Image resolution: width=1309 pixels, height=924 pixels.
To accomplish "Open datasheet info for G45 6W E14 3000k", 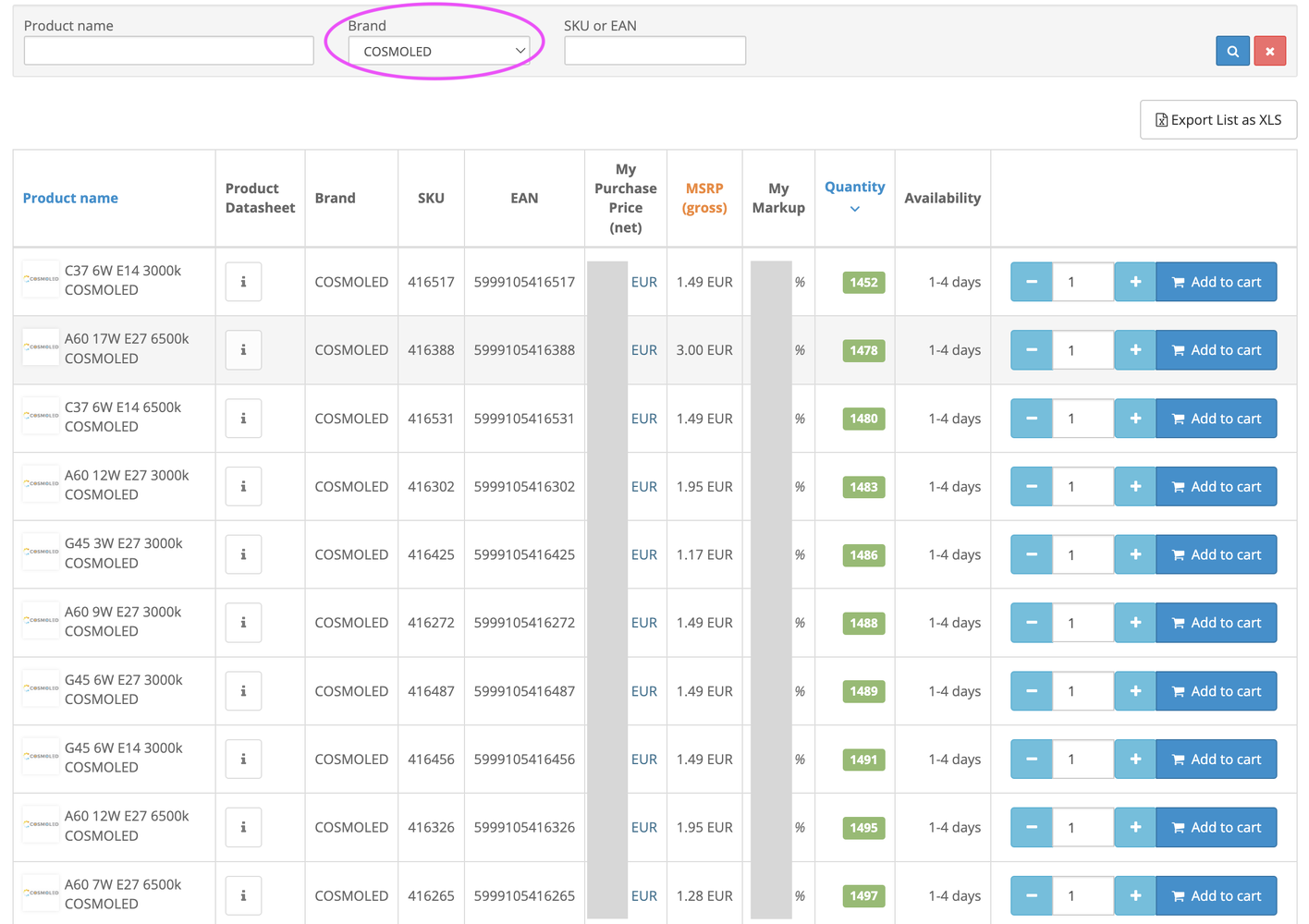I will pyautogui.click(x=243, y=760).
